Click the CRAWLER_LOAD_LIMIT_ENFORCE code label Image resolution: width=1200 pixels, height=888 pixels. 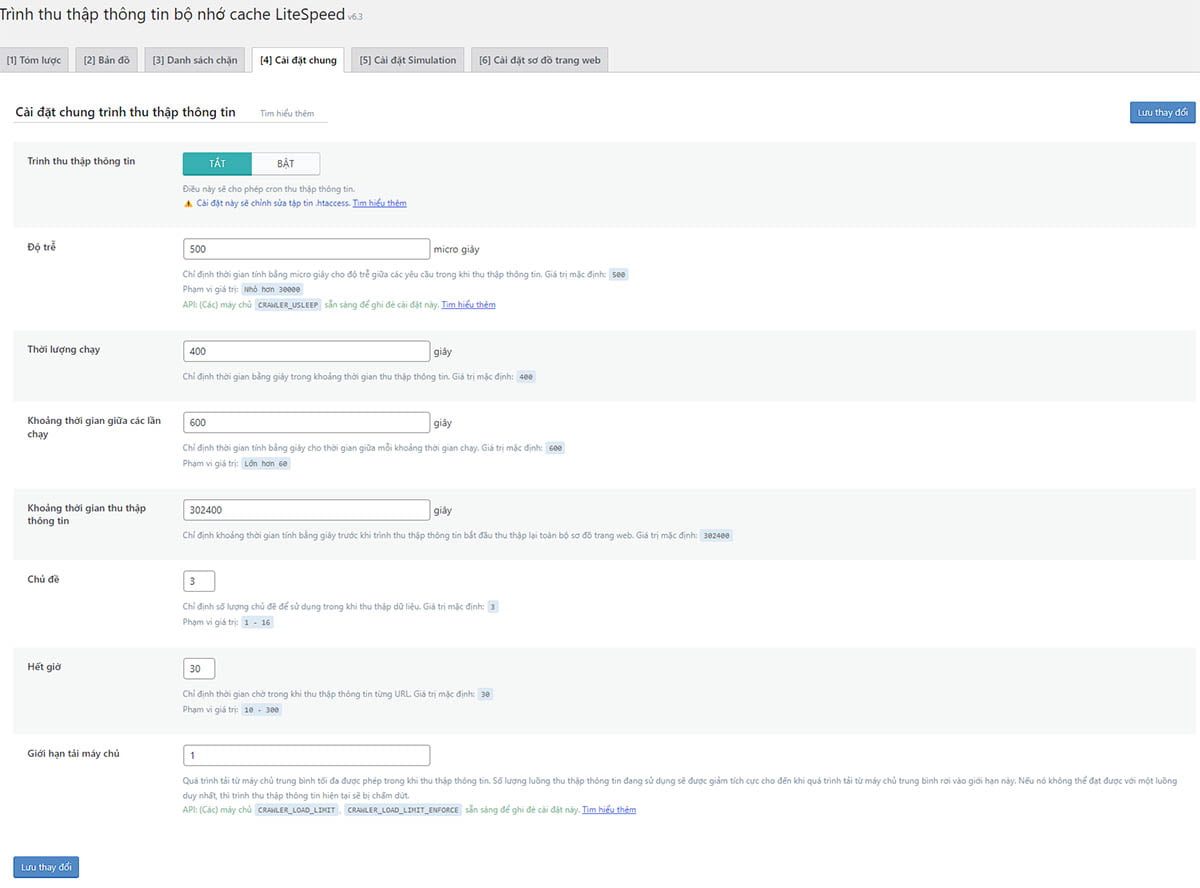click(403, 810)
